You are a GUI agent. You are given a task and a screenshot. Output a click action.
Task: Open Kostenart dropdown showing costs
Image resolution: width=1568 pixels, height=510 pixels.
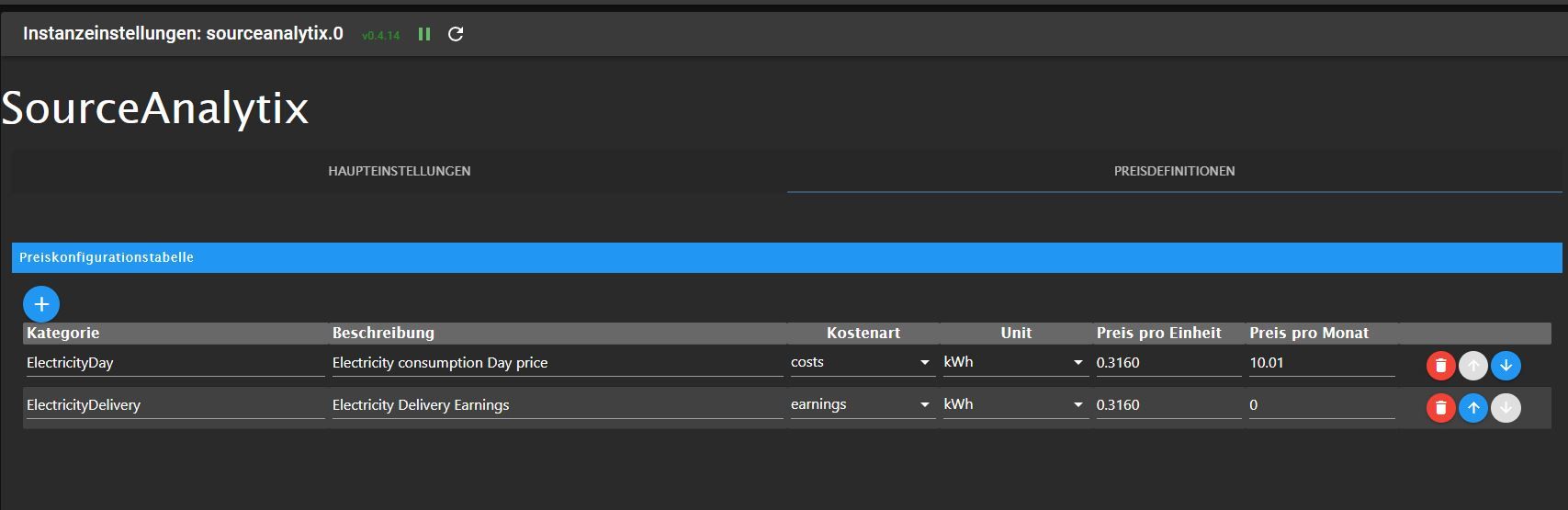pos(863,362)
